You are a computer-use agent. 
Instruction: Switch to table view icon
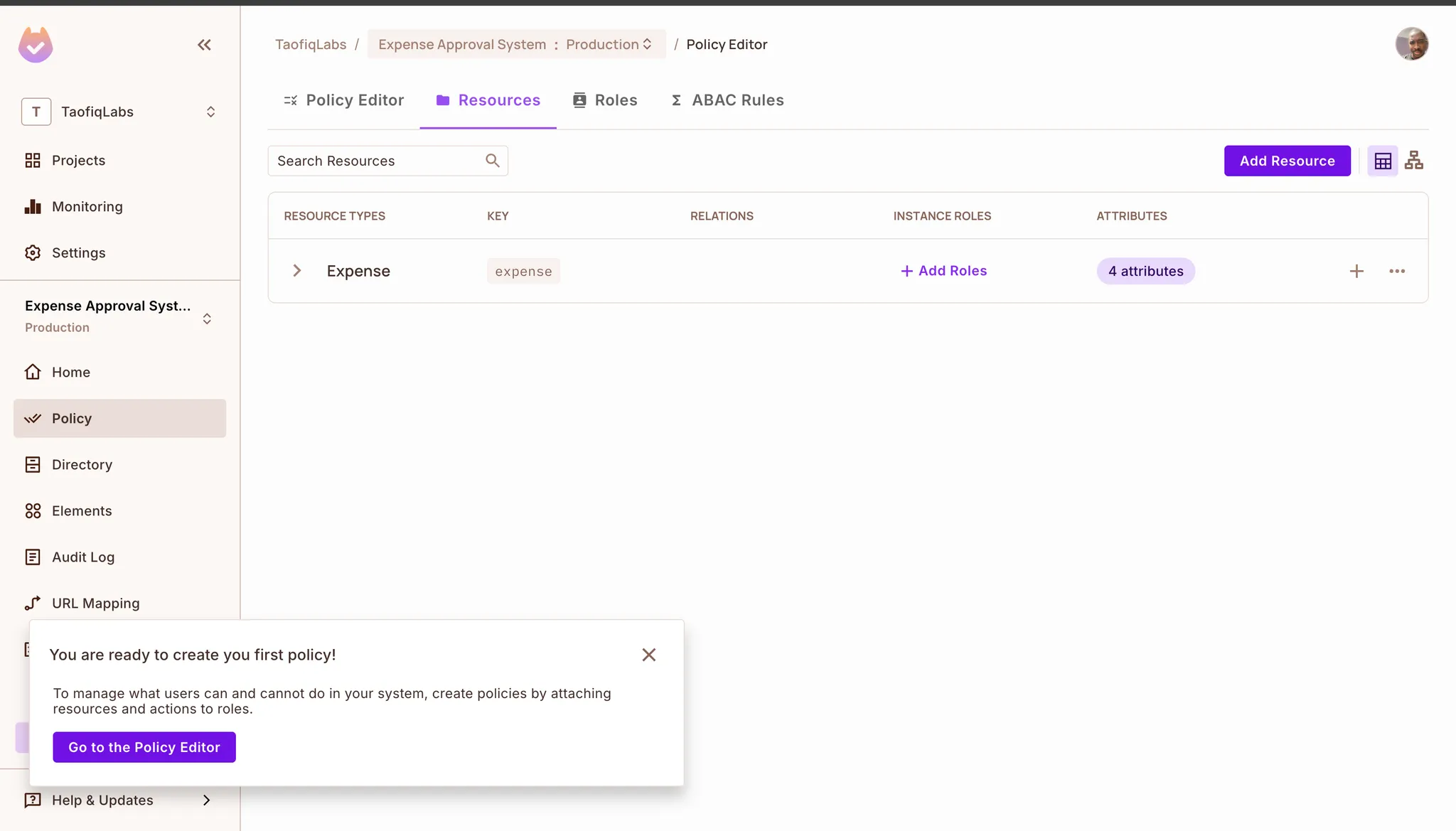(x=1382, y=161)
